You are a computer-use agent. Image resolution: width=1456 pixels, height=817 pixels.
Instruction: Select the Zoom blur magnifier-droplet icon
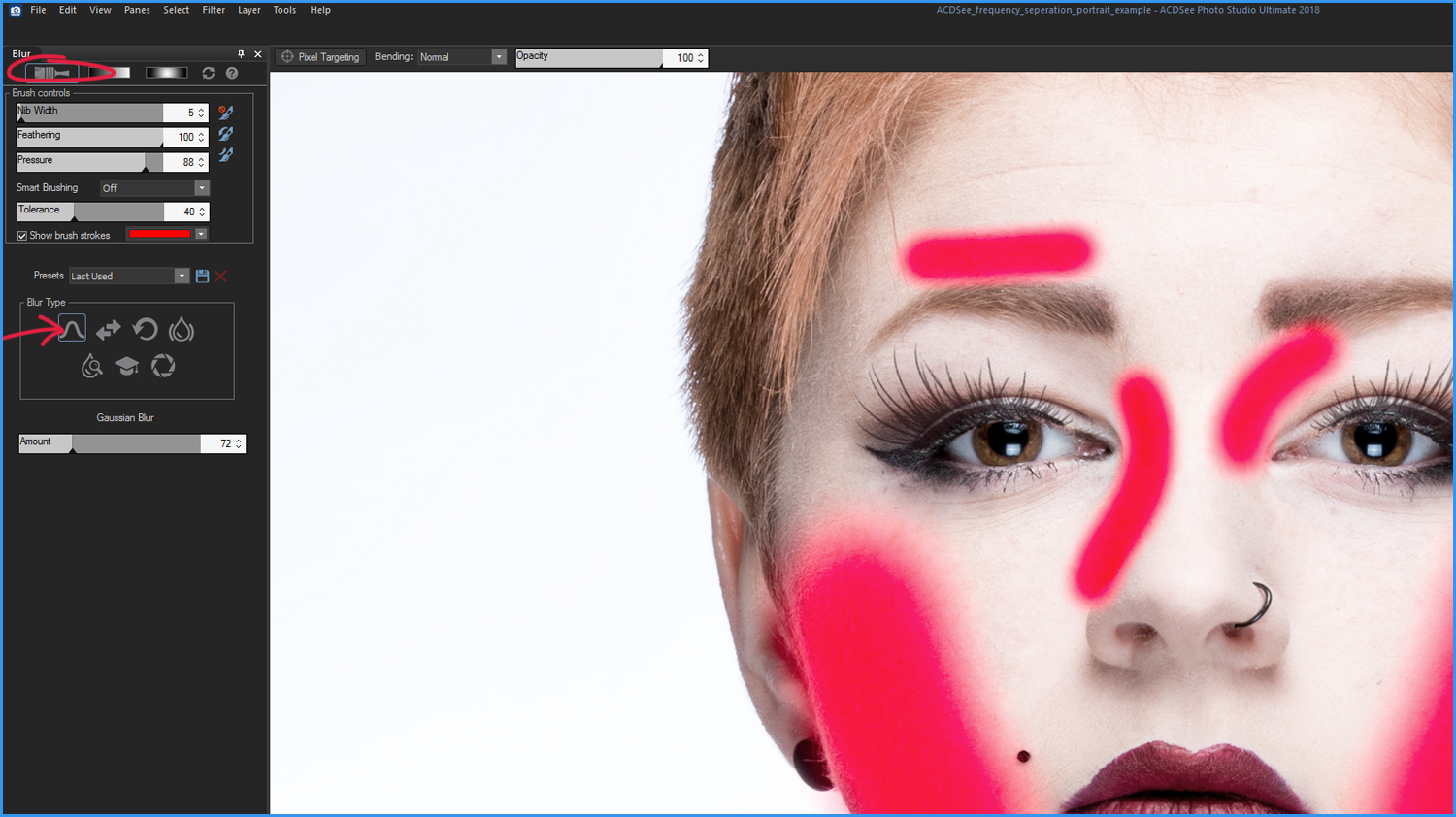pyautogui.click(x=91, y=366)
